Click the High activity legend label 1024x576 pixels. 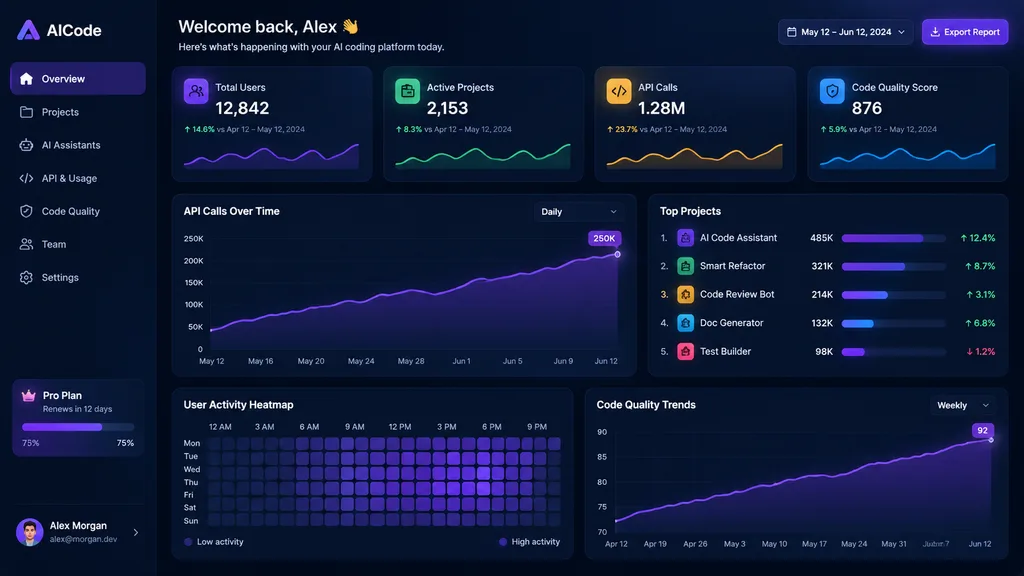point(536,541)
